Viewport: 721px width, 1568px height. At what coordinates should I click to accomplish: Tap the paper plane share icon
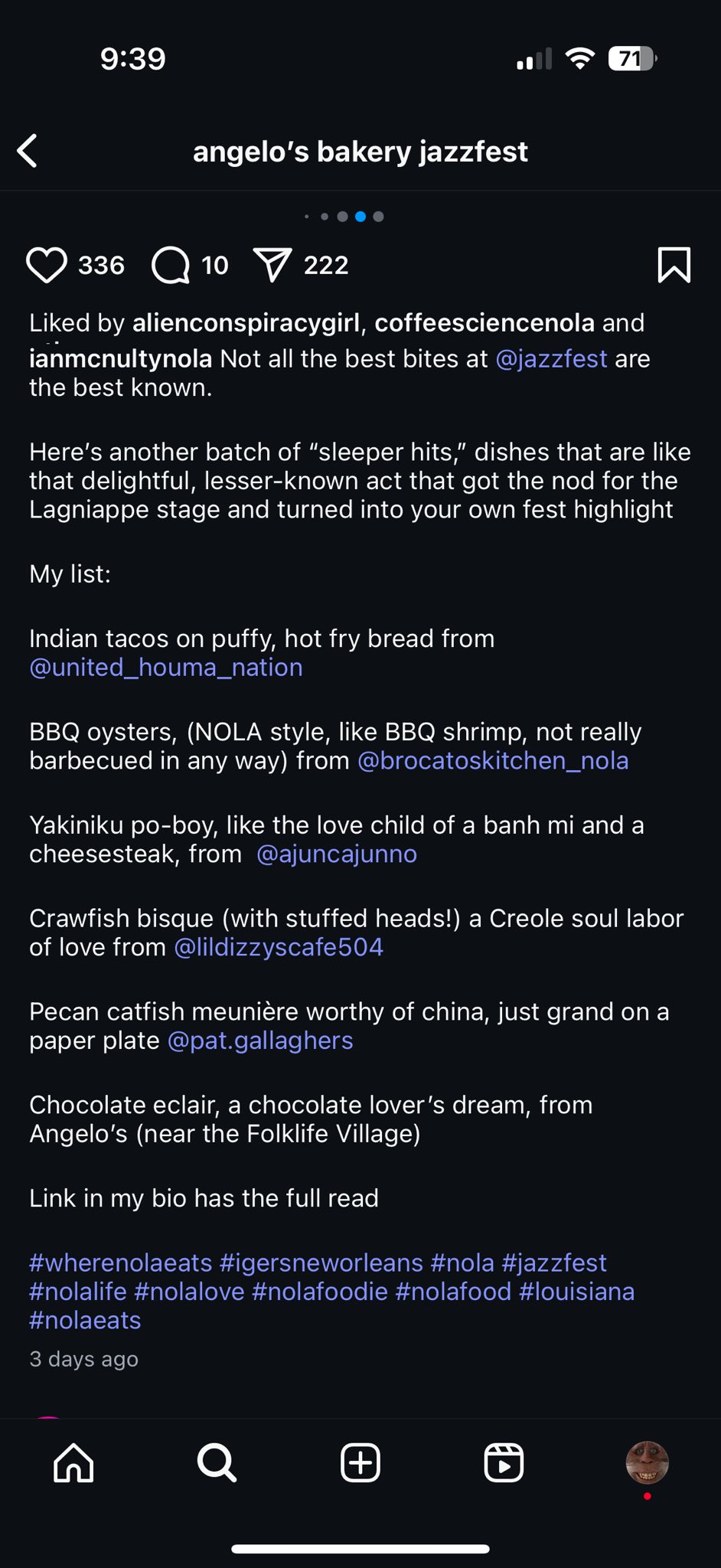272,265
